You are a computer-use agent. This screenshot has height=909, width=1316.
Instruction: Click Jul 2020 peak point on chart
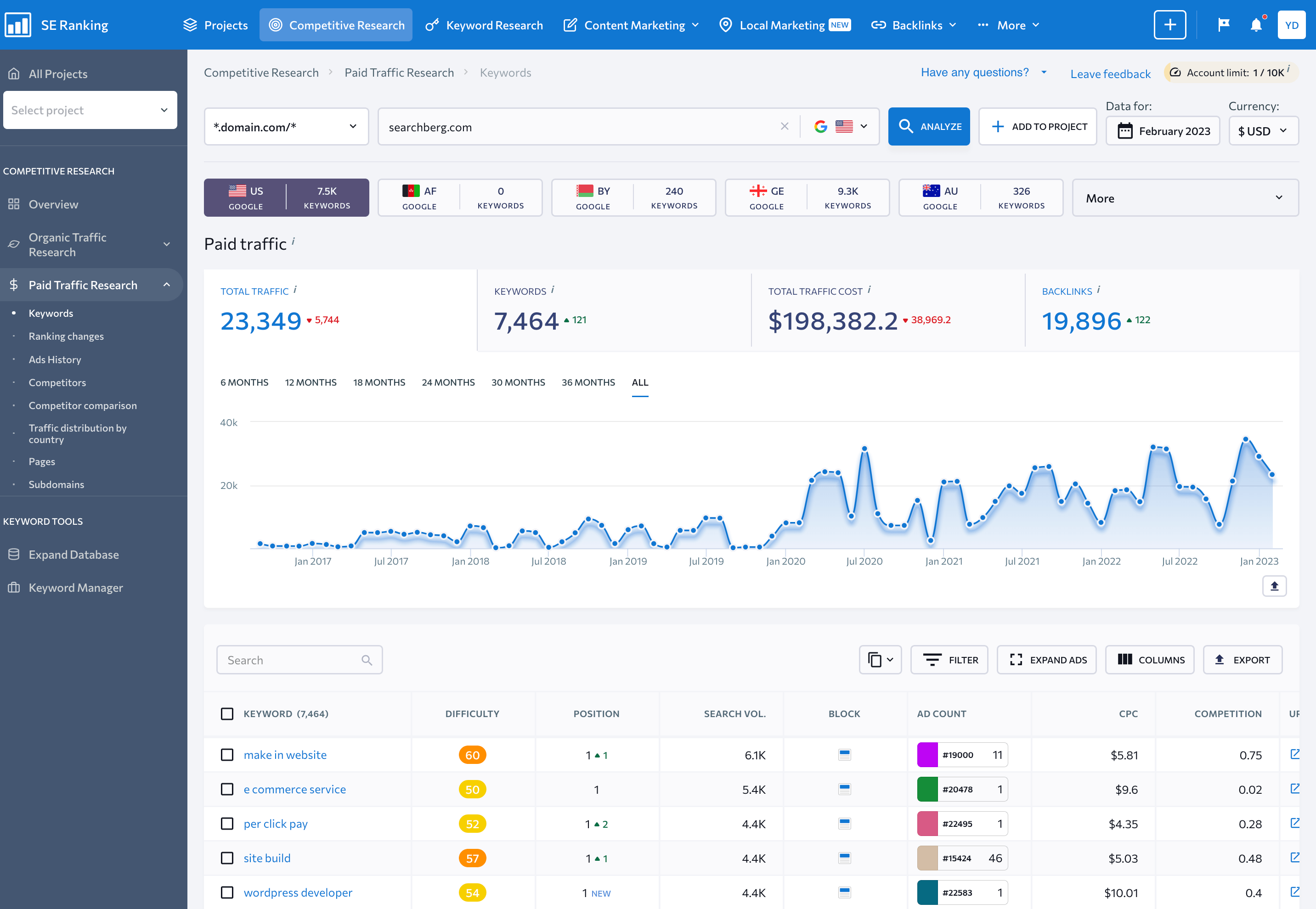(864, 449)
